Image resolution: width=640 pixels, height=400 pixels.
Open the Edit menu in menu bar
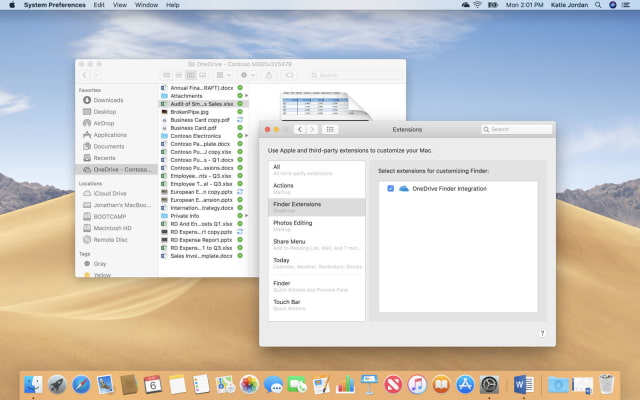(99, 5)
